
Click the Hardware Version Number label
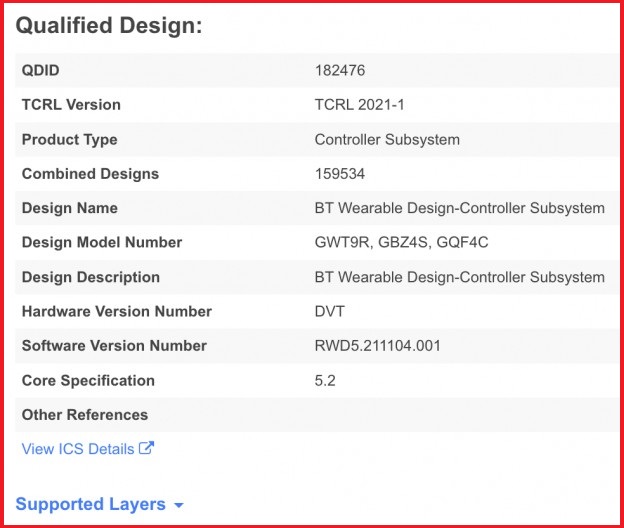(117, 311)
